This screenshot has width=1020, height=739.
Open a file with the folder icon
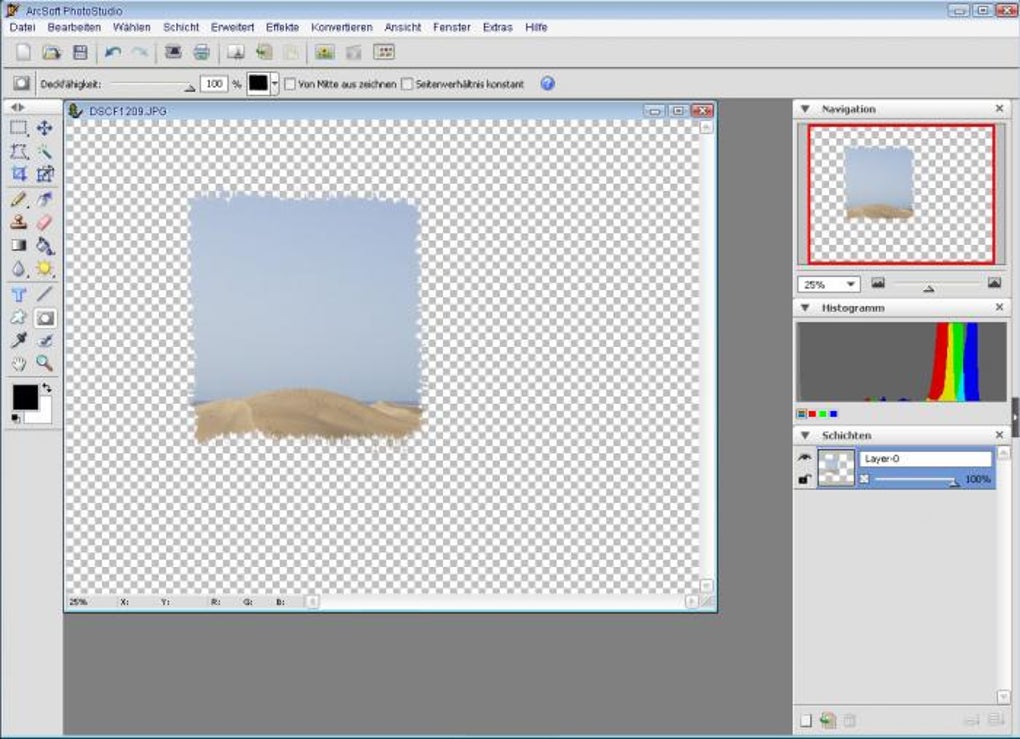[x=51, y=53]
